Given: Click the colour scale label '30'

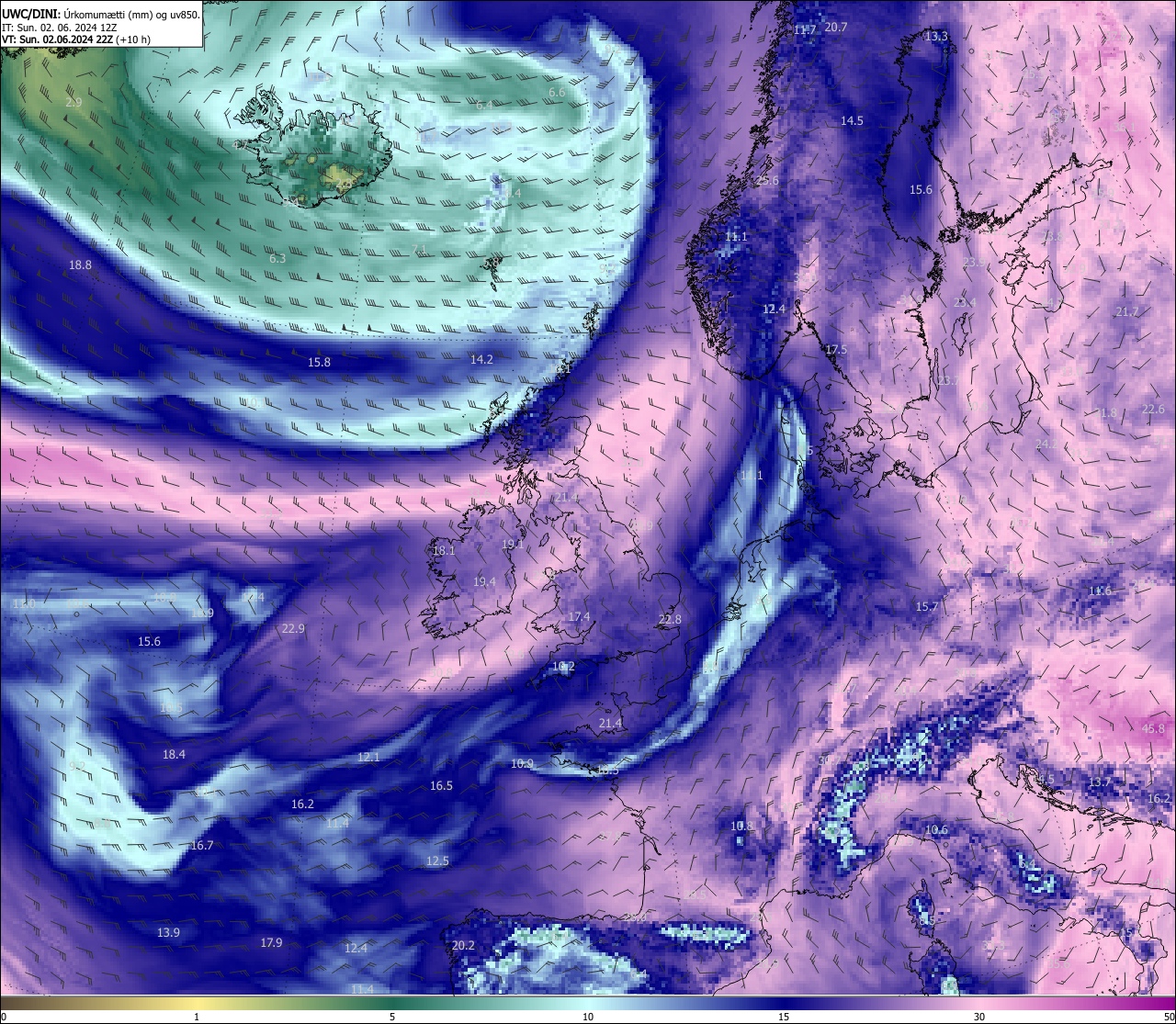Looking at the screenshot, I should (x=979, y=1017).
